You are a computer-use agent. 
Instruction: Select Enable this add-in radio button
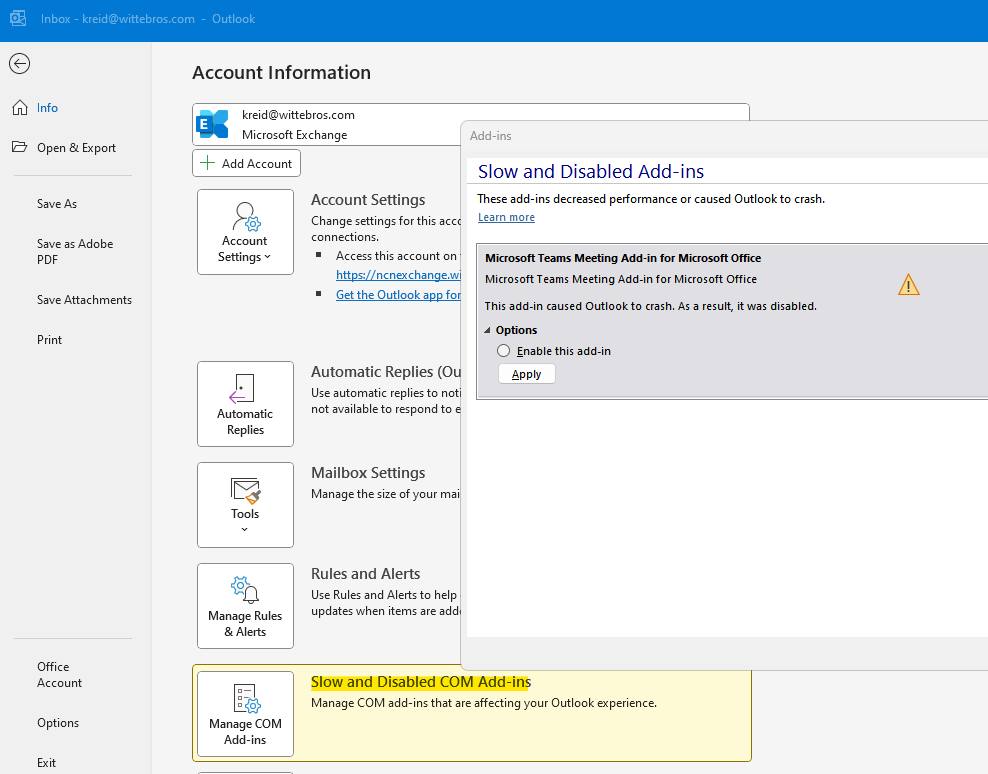click(503, 350)
